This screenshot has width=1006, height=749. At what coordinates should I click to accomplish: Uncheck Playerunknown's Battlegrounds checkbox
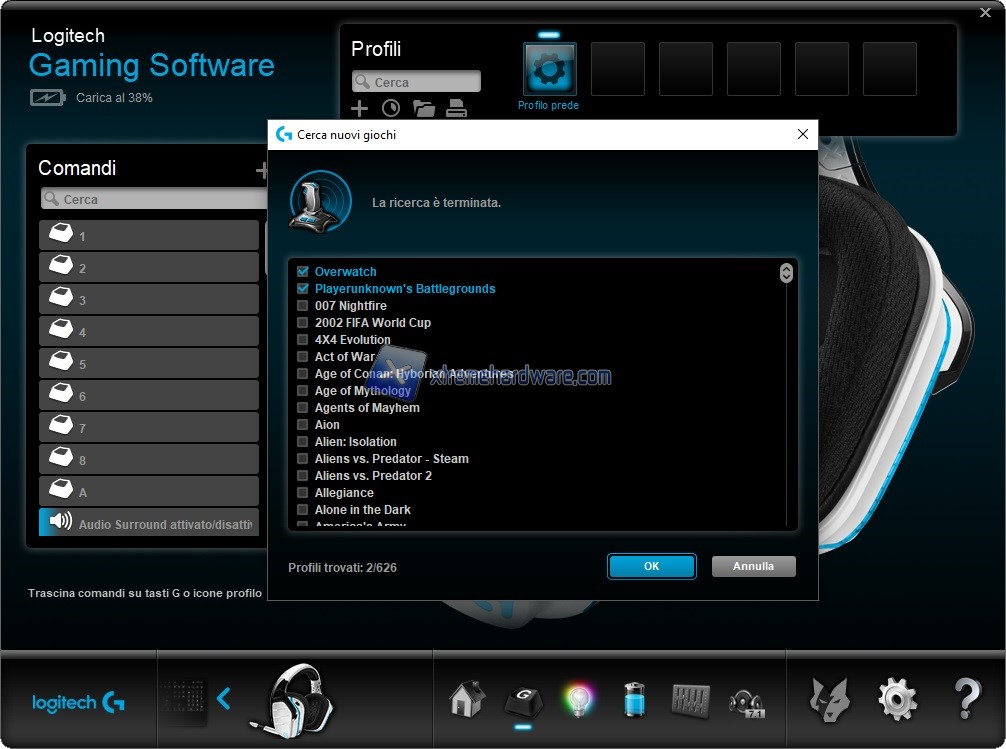[302, 289]
